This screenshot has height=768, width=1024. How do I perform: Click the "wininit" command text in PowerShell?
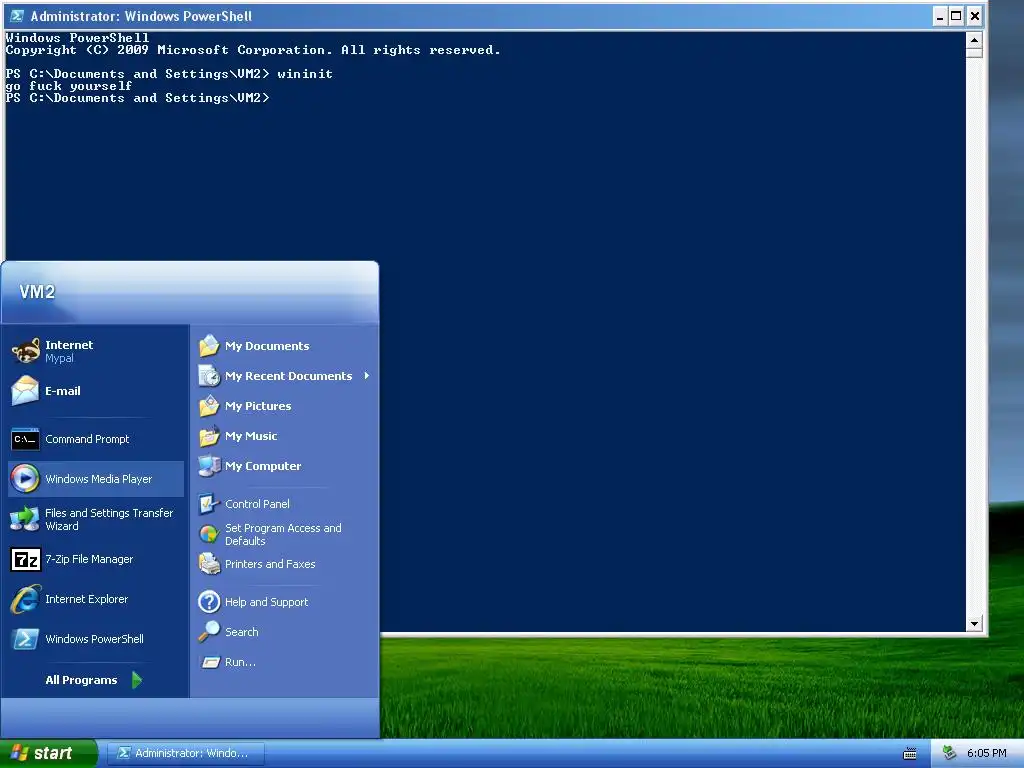point(305,74)
